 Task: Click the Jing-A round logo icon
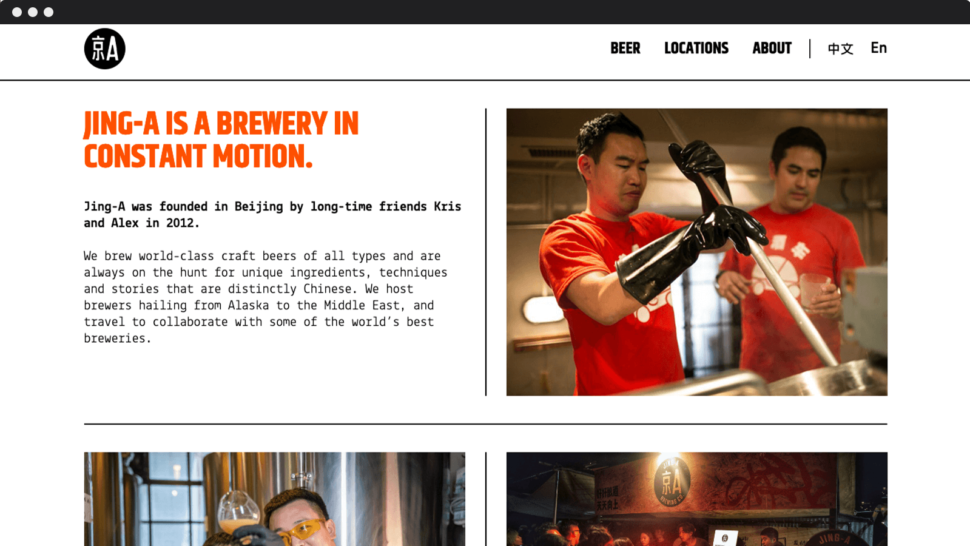[x=105, y=49]
